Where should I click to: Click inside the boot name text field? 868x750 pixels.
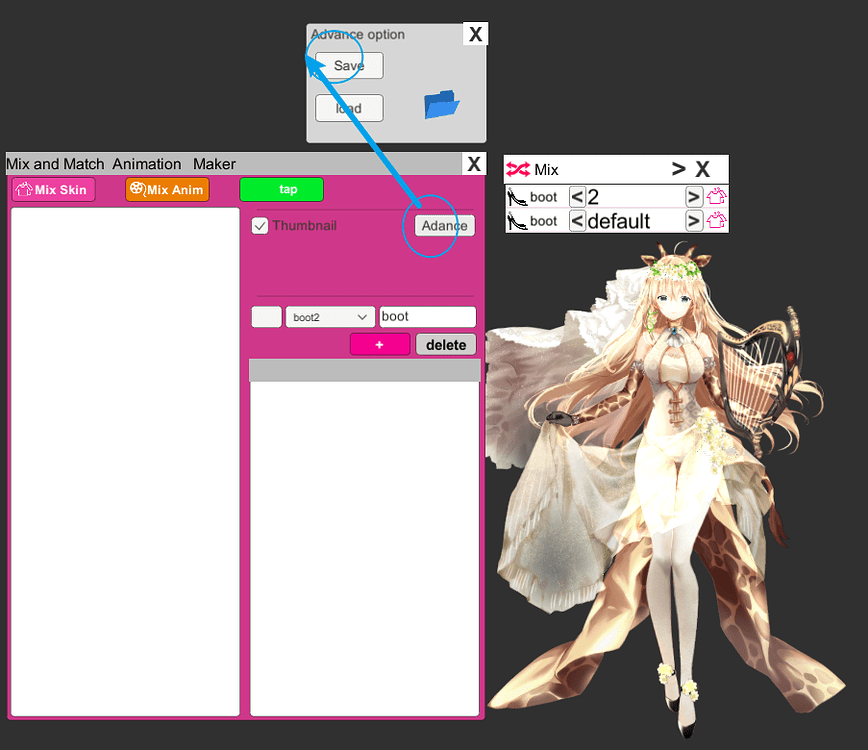(427, 316)
